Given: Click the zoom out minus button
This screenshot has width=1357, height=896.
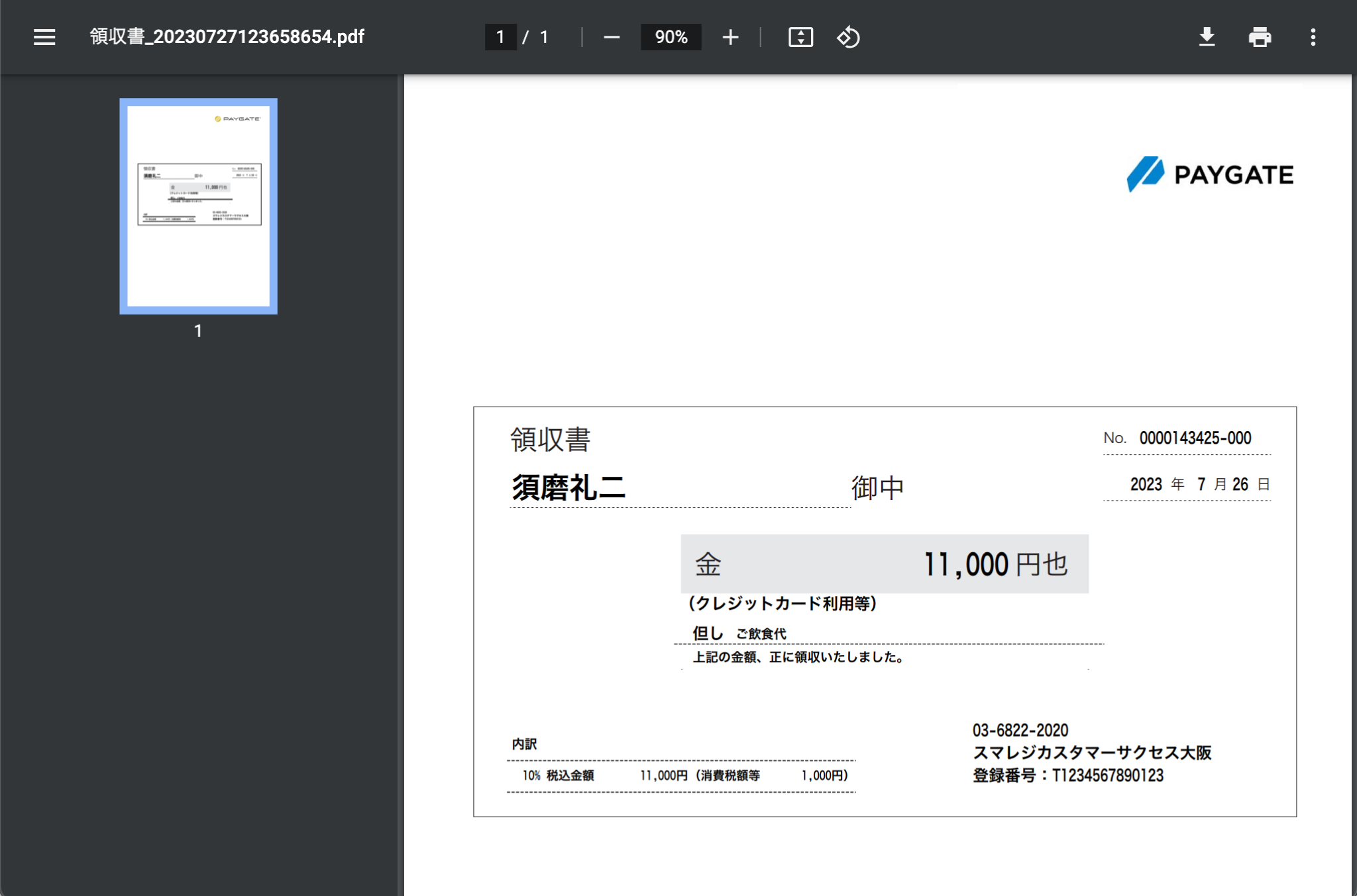Looking at the screenshot, I should pos(612,37).
